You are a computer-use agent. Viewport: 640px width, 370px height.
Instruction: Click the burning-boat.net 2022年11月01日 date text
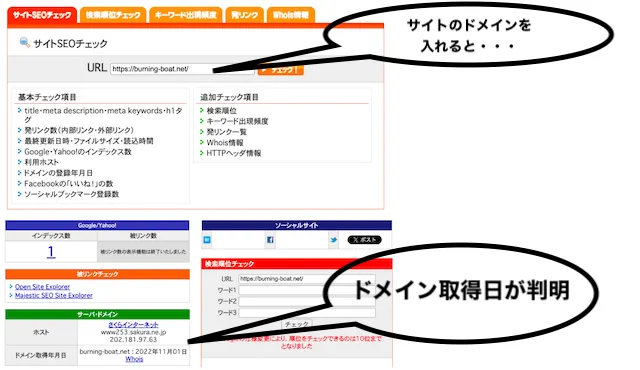(x=133, y=351)
